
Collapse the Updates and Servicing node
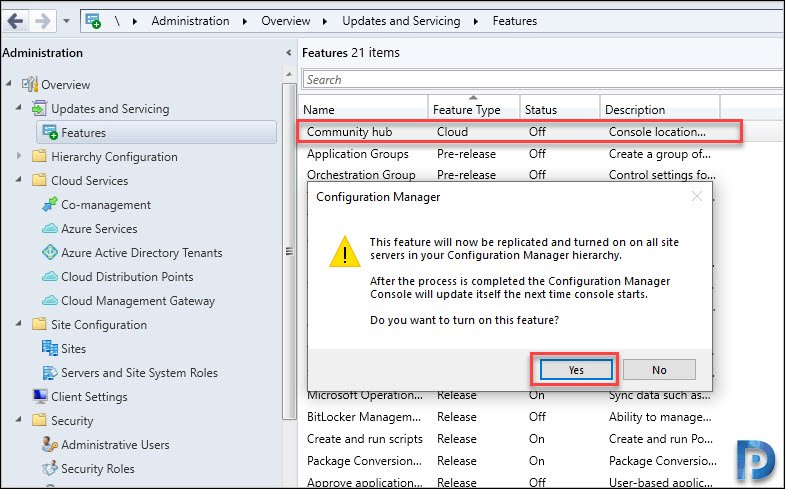(x=19, y=107)
